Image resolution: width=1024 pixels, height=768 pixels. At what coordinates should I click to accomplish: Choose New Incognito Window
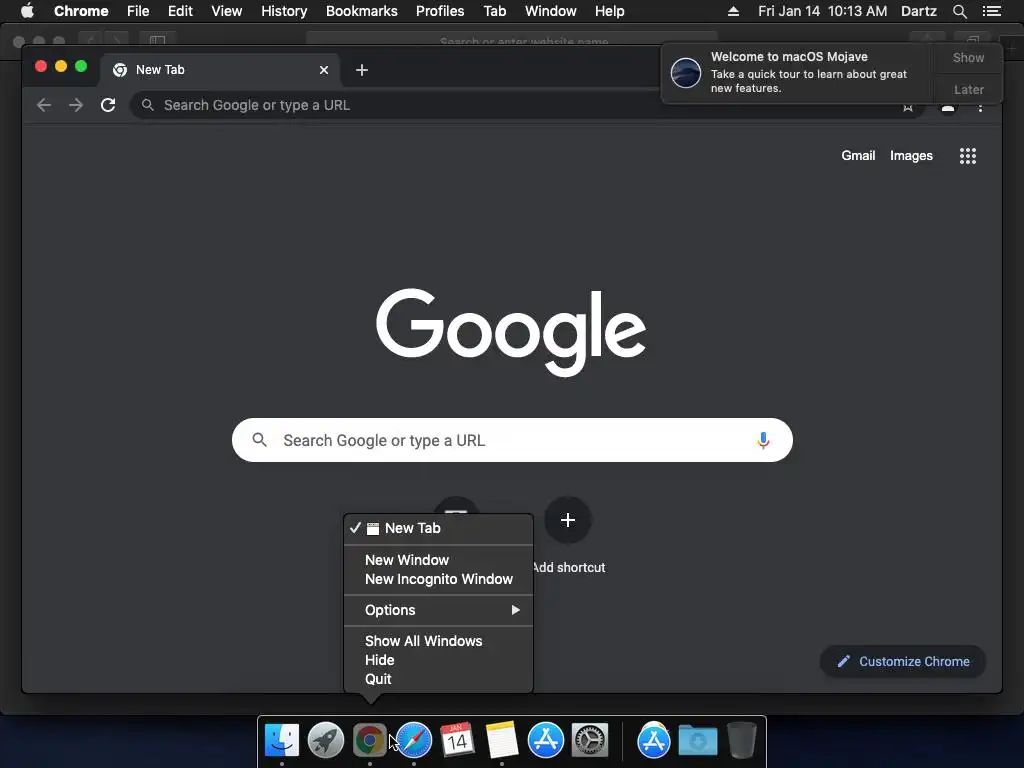click(438, 579)
